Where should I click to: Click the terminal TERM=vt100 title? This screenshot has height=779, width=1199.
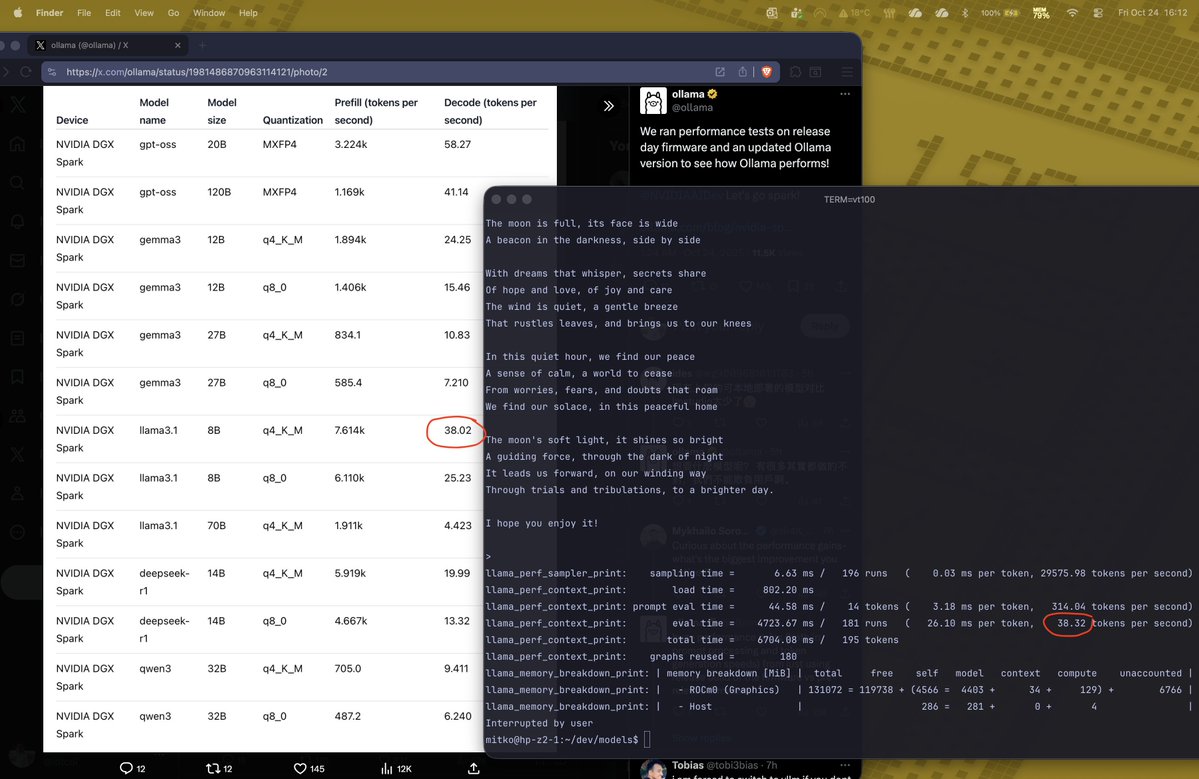849,200
